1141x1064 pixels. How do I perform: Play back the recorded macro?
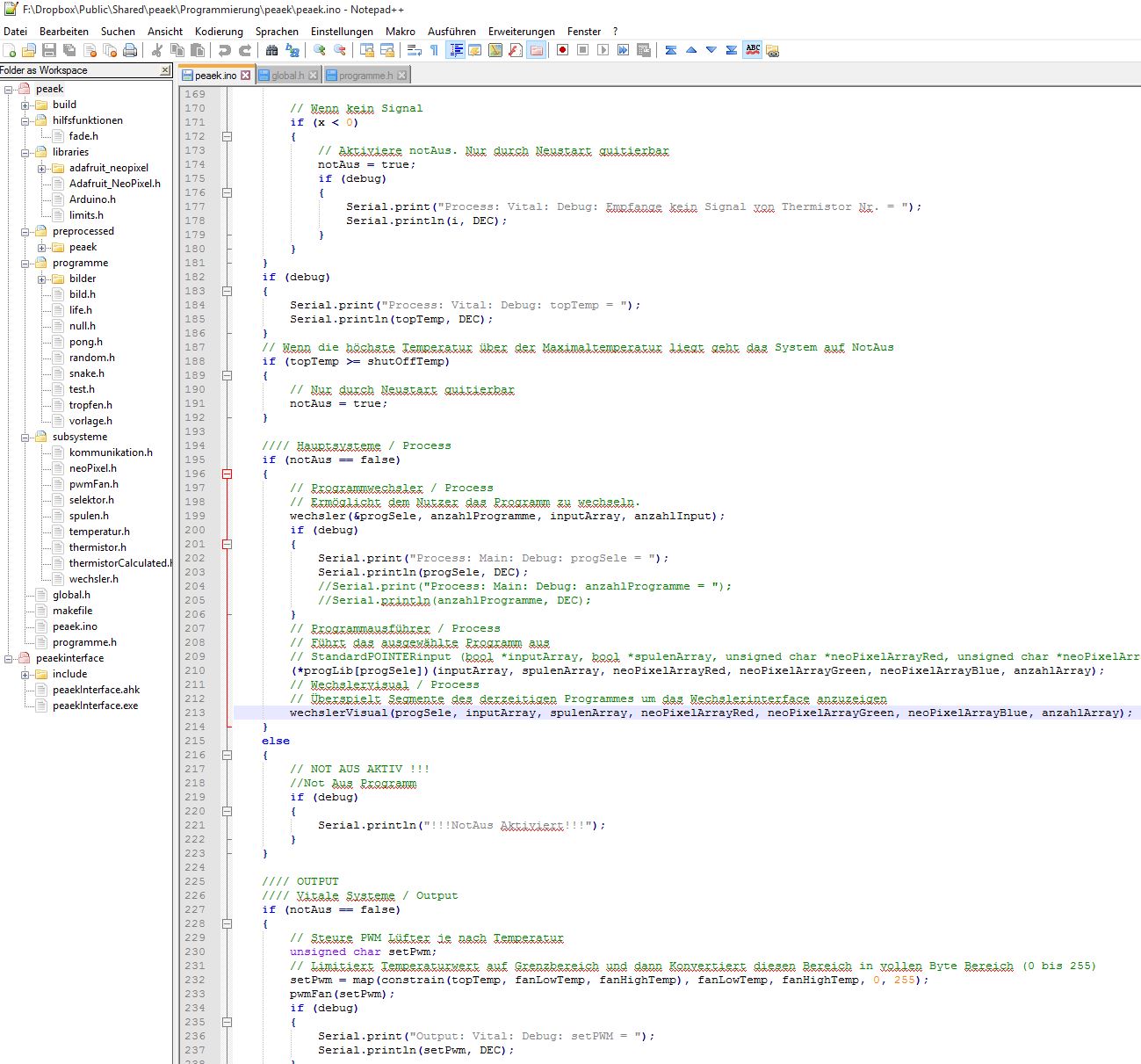point(603,50)
